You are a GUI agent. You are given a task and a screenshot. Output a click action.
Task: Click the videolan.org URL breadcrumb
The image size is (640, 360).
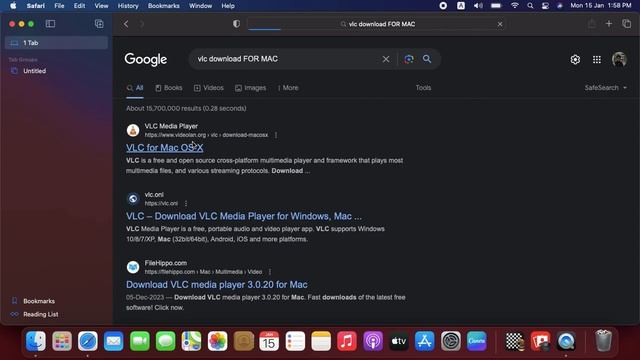pos(206,135)
